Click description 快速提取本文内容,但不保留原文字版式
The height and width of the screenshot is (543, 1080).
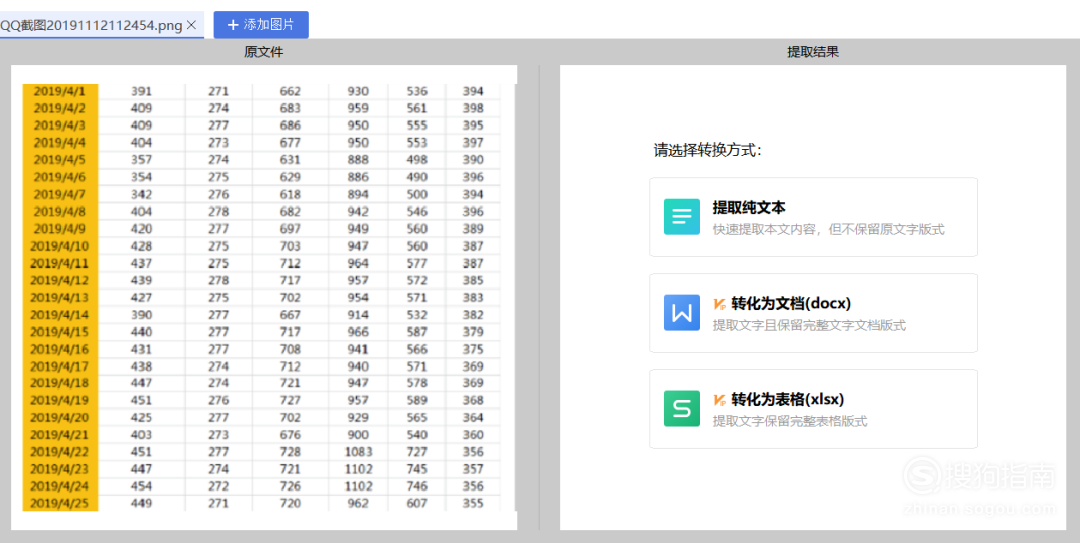(829, 229)
